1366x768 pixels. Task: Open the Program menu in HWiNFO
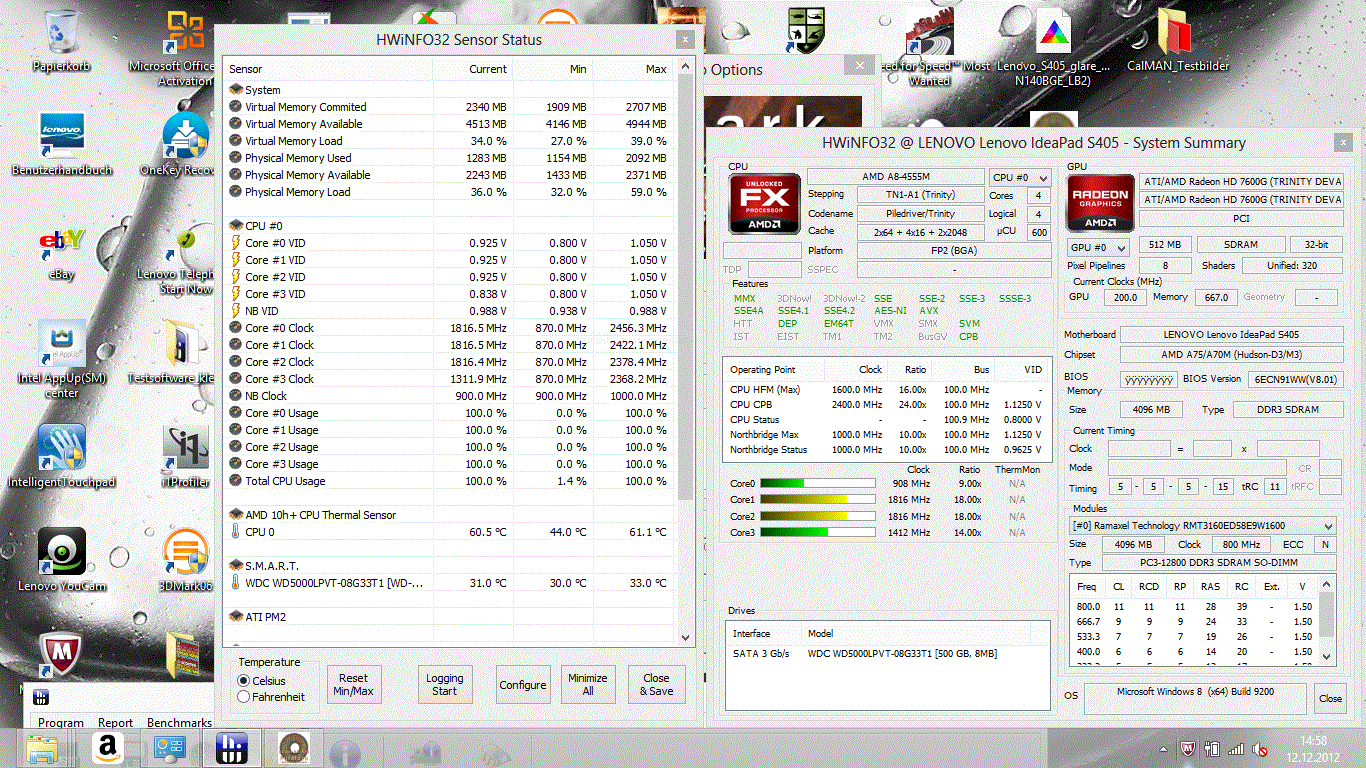click(61, 723)
